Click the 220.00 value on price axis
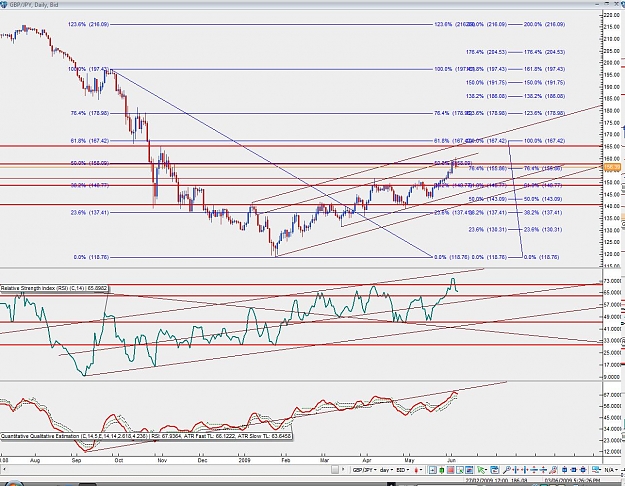625x486 pixels. tap(611, 15)
